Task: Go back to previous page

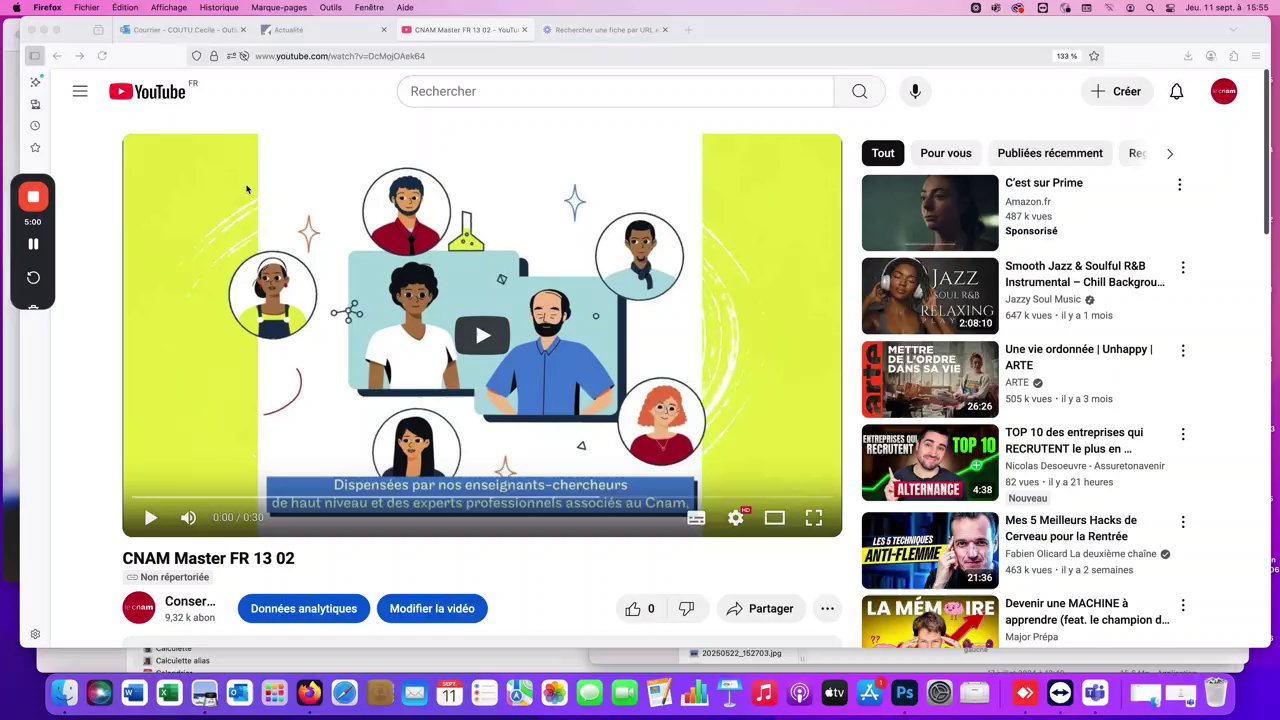Action: [x=57, y=56]
